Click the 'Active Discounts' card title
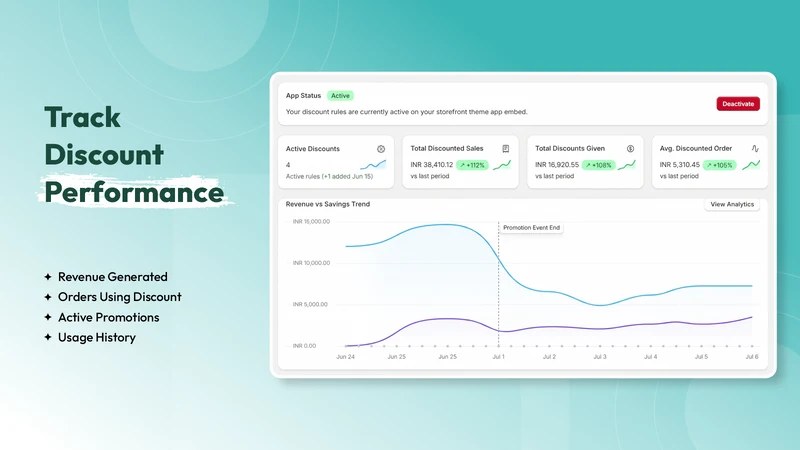 coord(313,149)
